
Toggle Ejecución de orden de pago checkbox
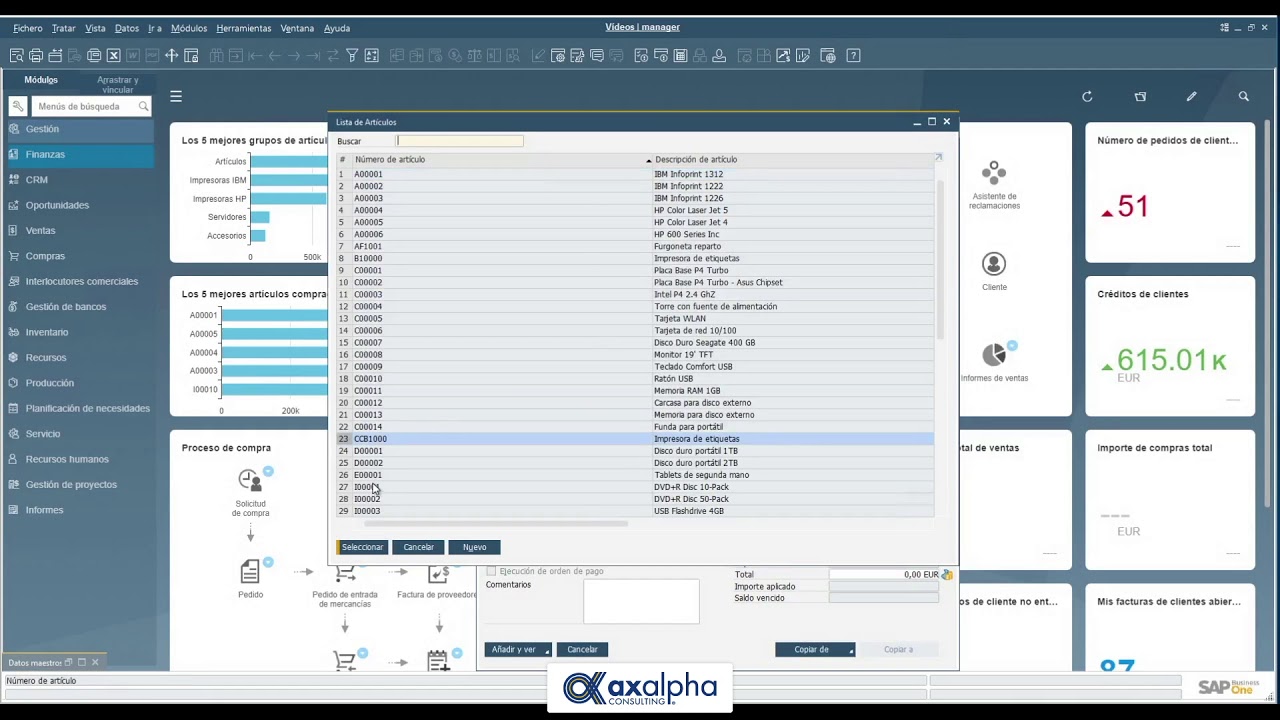491,571
